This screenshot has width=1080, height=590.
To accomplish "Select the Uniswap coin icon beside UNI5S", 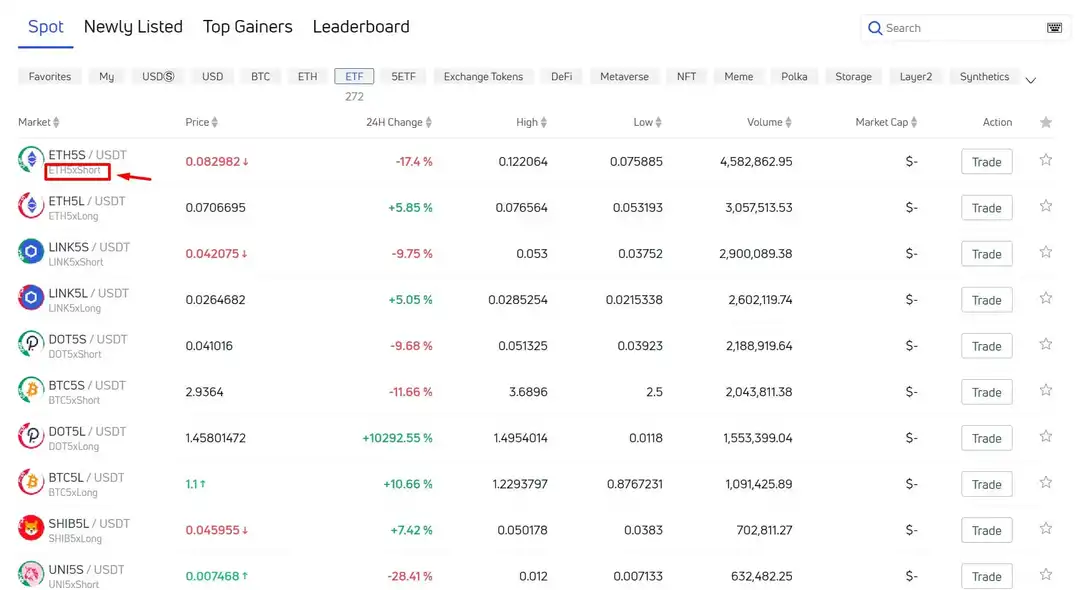I will tap(28, 575).
